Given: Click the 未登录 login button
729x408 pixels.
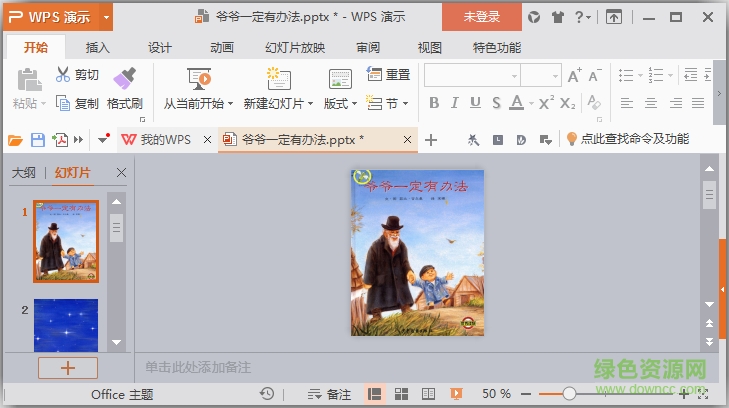Looking at the screenshot, I should pyautogui.click(x=482, y=17).
